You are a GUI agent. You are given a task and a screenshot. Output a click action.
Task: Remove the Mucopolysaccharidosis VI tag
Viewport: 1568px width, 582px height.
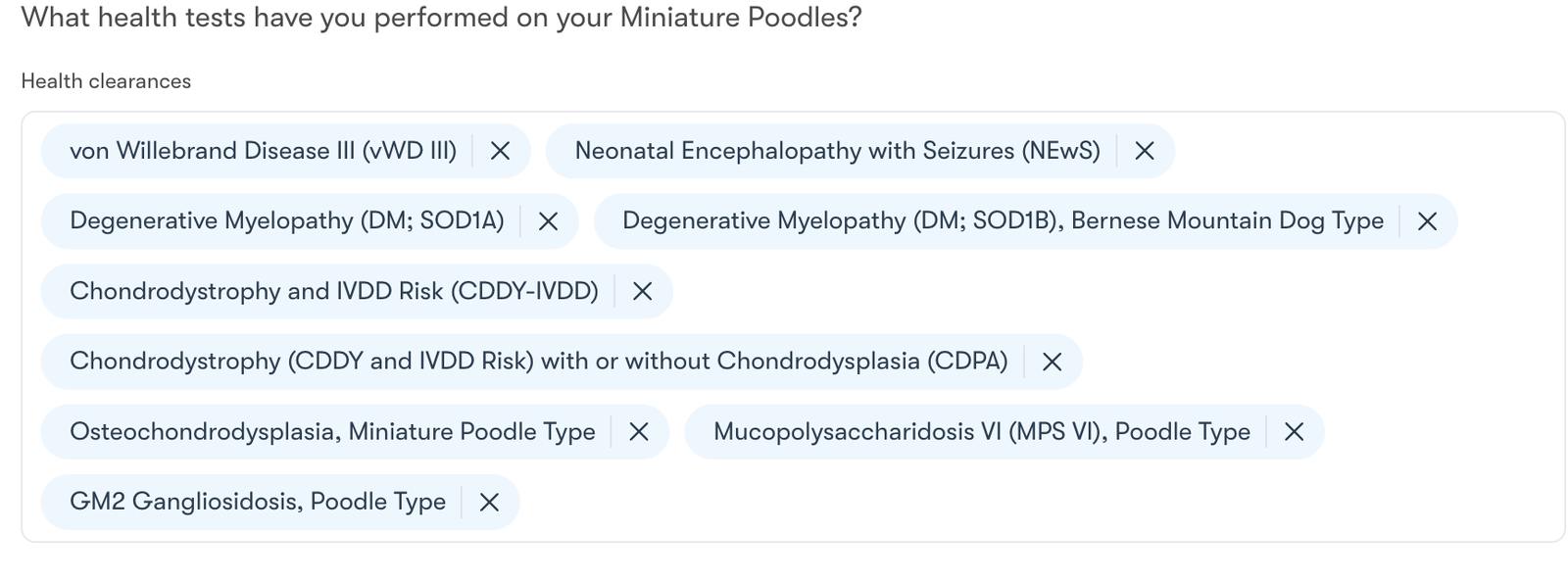point(1294,432)
